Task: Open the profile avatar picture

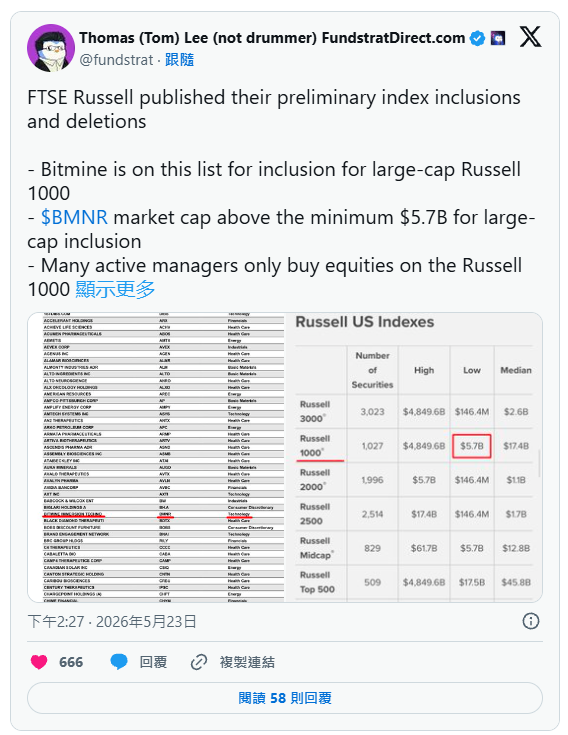Action: [51, 48]
